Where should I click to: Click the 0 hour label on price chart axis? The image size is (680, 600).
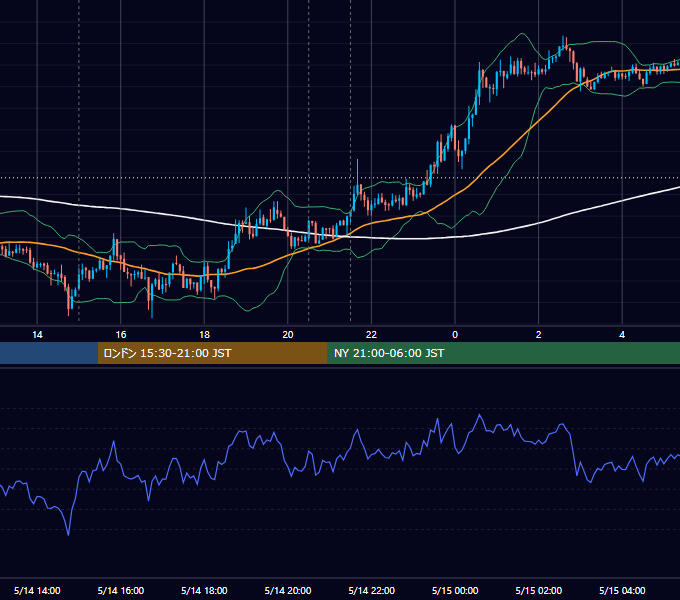(x=455, y=335)
